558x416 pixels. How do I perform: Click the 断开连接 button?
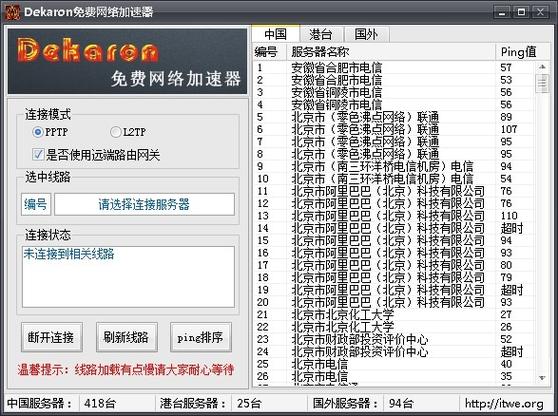tap(52, 337)
